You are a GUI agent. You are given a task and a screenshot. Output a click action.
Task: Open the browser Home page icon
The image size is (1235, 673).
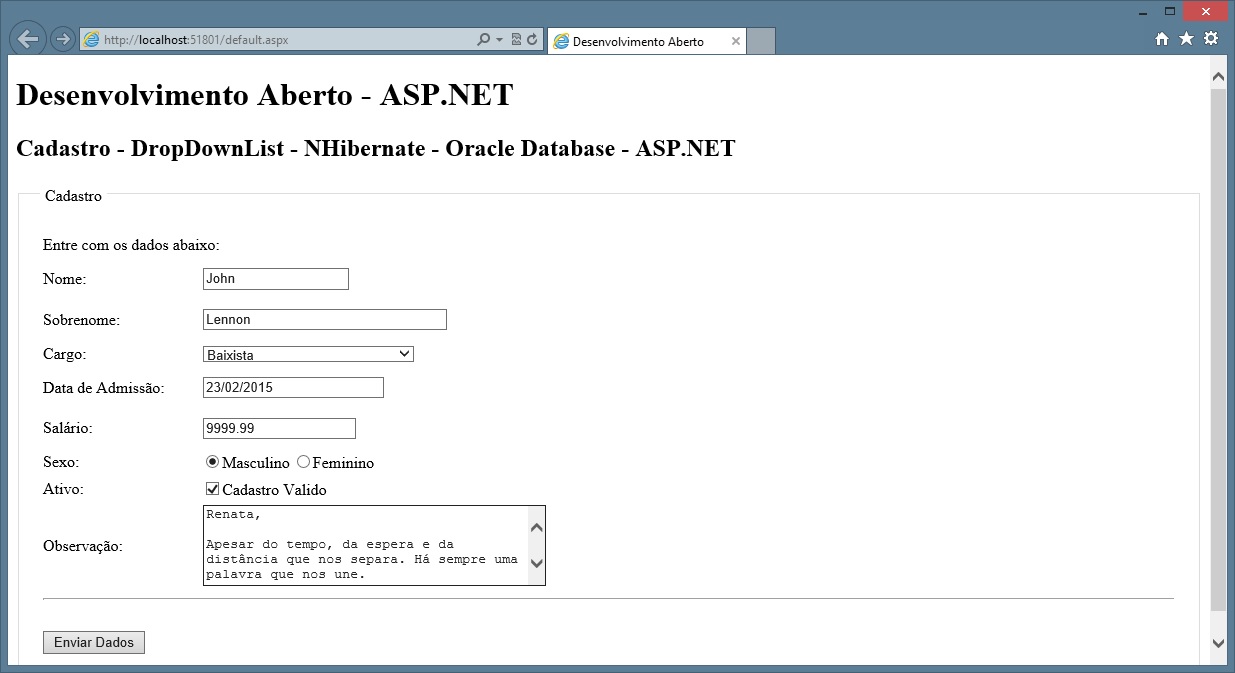[x=1162, y=39]
